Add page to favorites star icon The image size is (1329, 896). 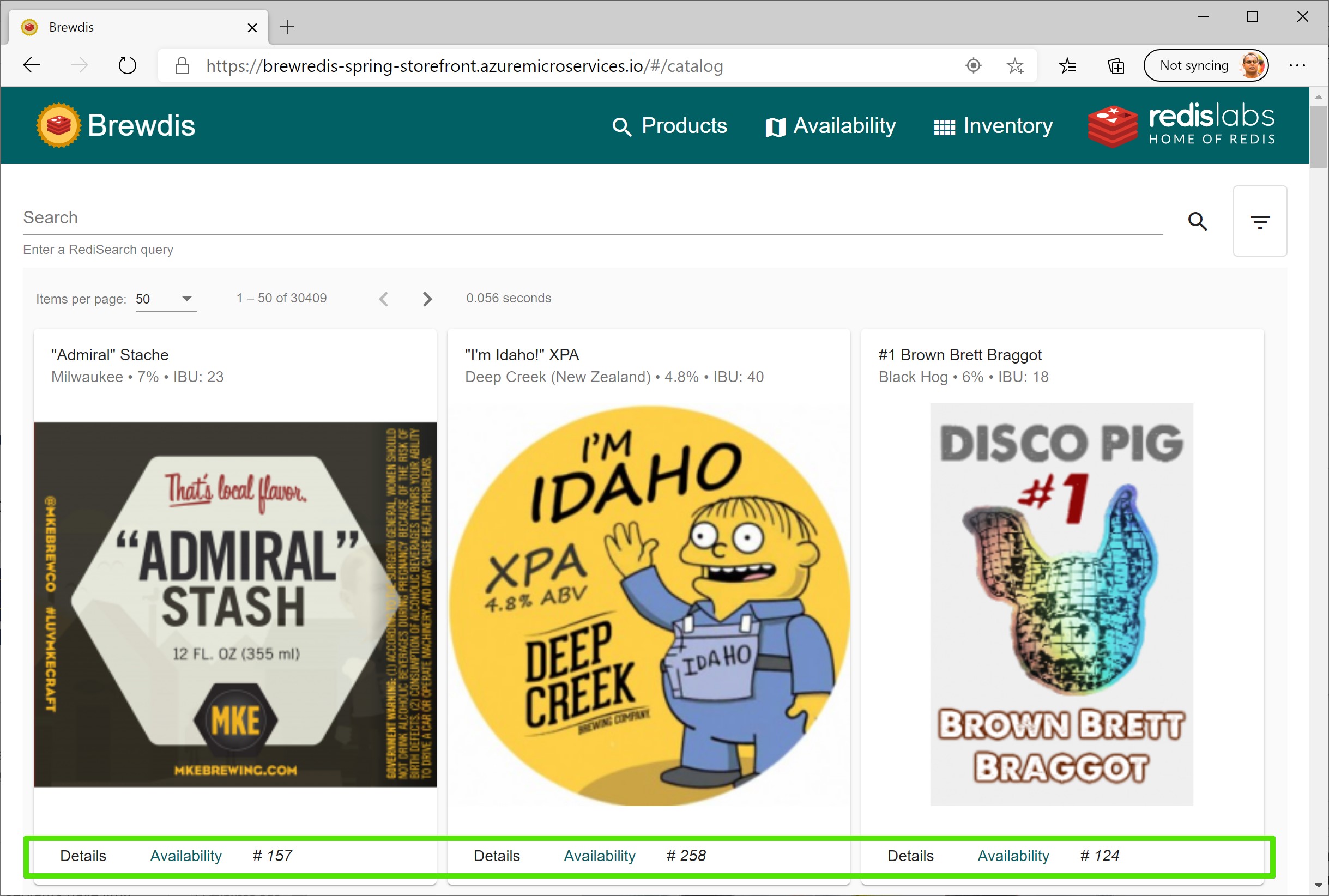coord(1015,66)
